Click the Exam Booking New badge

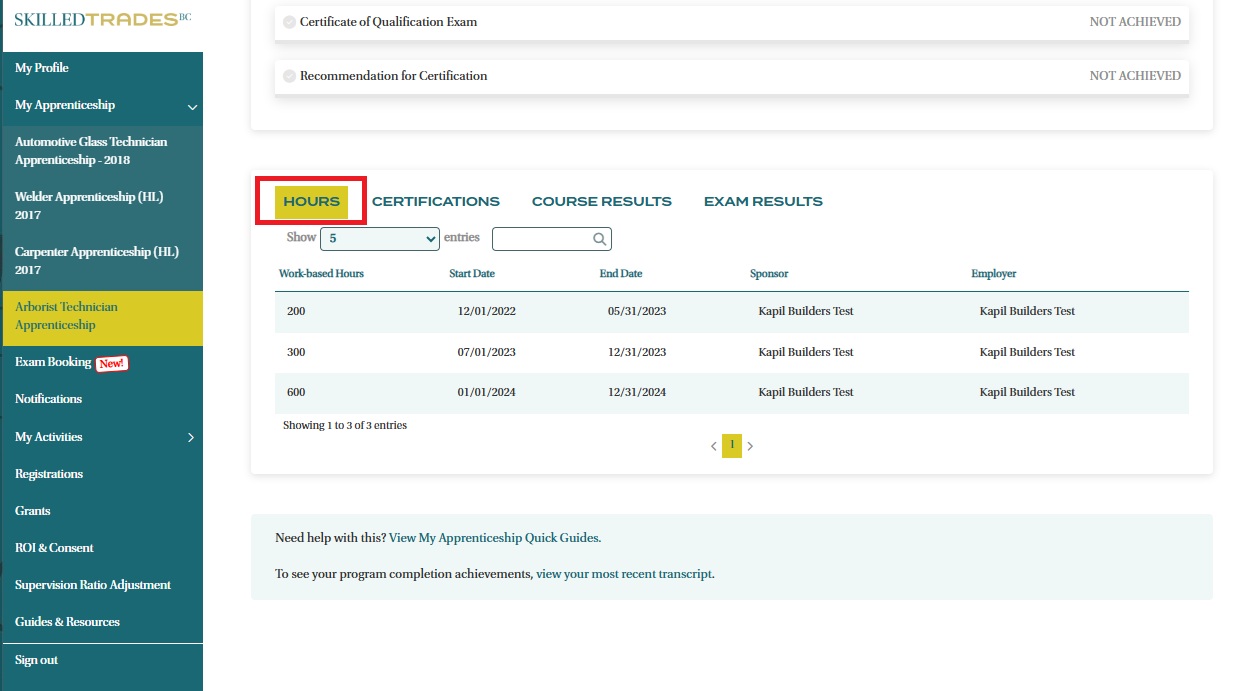click(112, 363)
